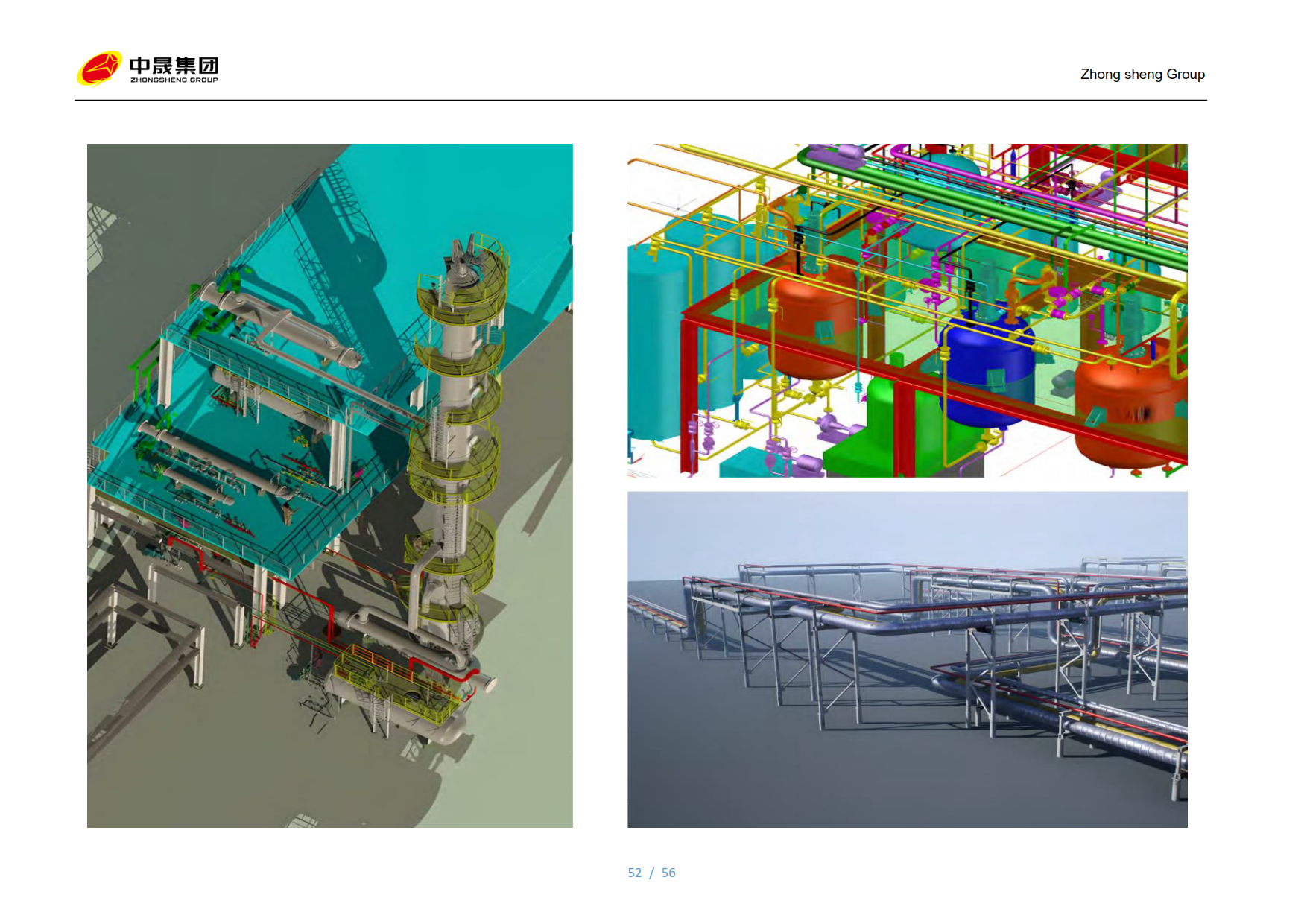The width and height of the screenshot is (1307, 924).
Task: Click the total page count 56
Action: [668, 873]
